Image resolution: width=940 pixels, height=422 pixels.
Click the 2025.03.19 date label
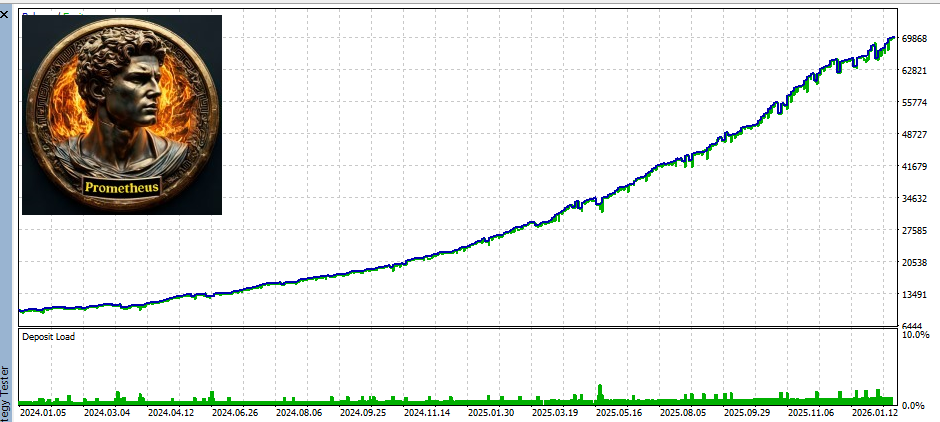(555, 412)
